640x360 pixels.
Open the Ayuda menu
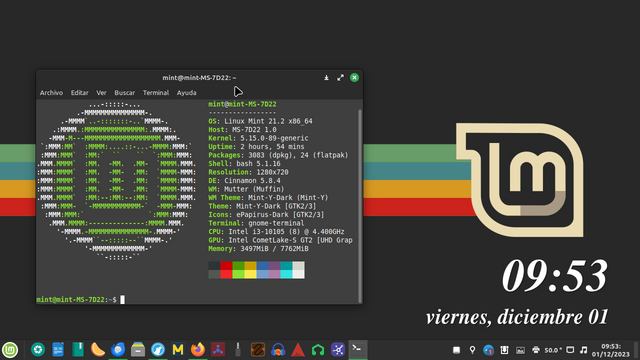point(187,93)
